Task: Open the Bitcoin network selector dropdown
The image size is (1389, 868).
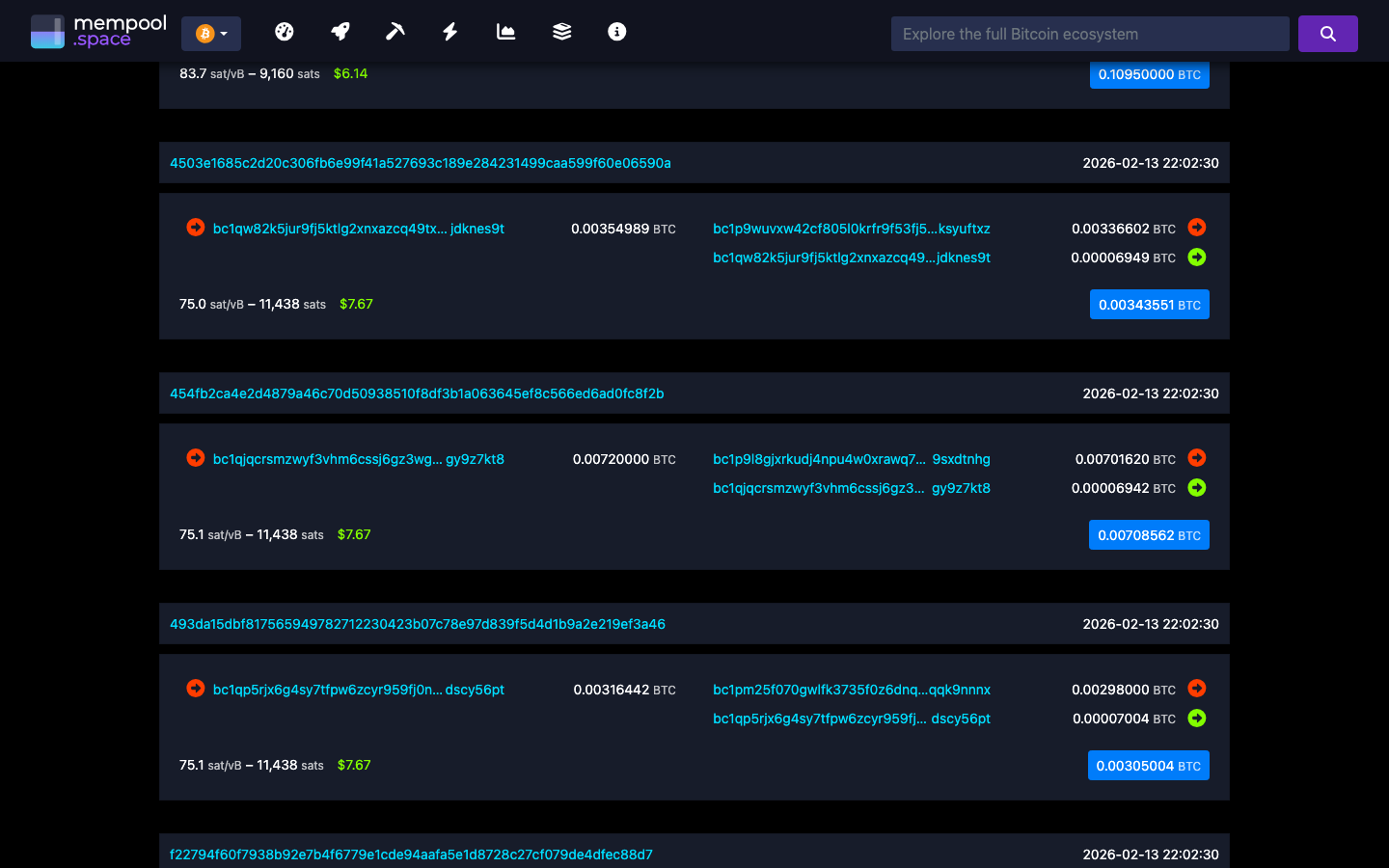Action: [x=210, y=32]
